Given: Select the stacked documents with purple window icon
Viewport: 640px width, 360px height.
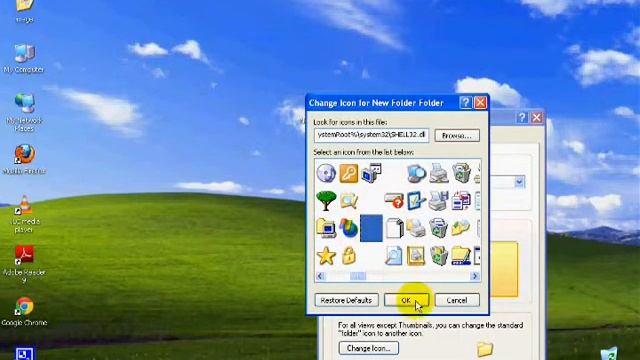Looking at the screenshot, I should (461, 200).
